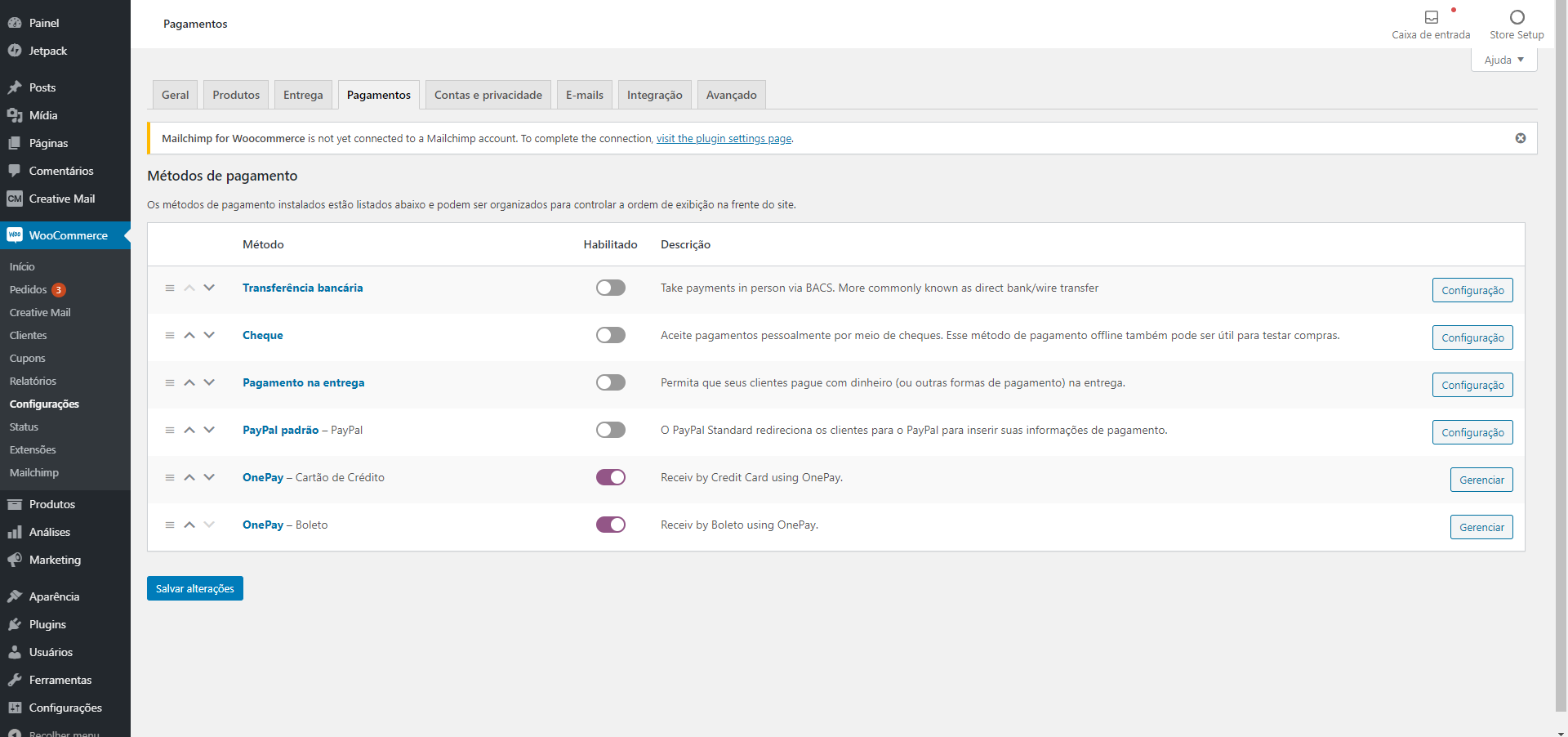This screenshot has width=1568, height=737.
Task: Click the WooCommerce logo icon
Action: 15,235
